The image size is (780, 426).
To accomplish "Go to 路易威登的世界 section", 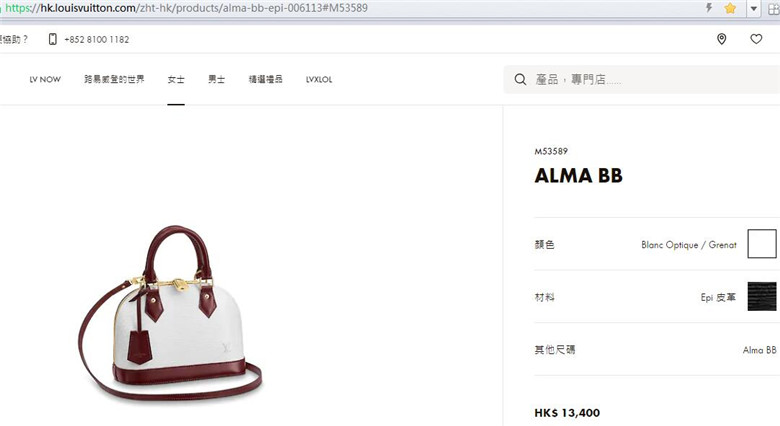I will tap(114, 79).
